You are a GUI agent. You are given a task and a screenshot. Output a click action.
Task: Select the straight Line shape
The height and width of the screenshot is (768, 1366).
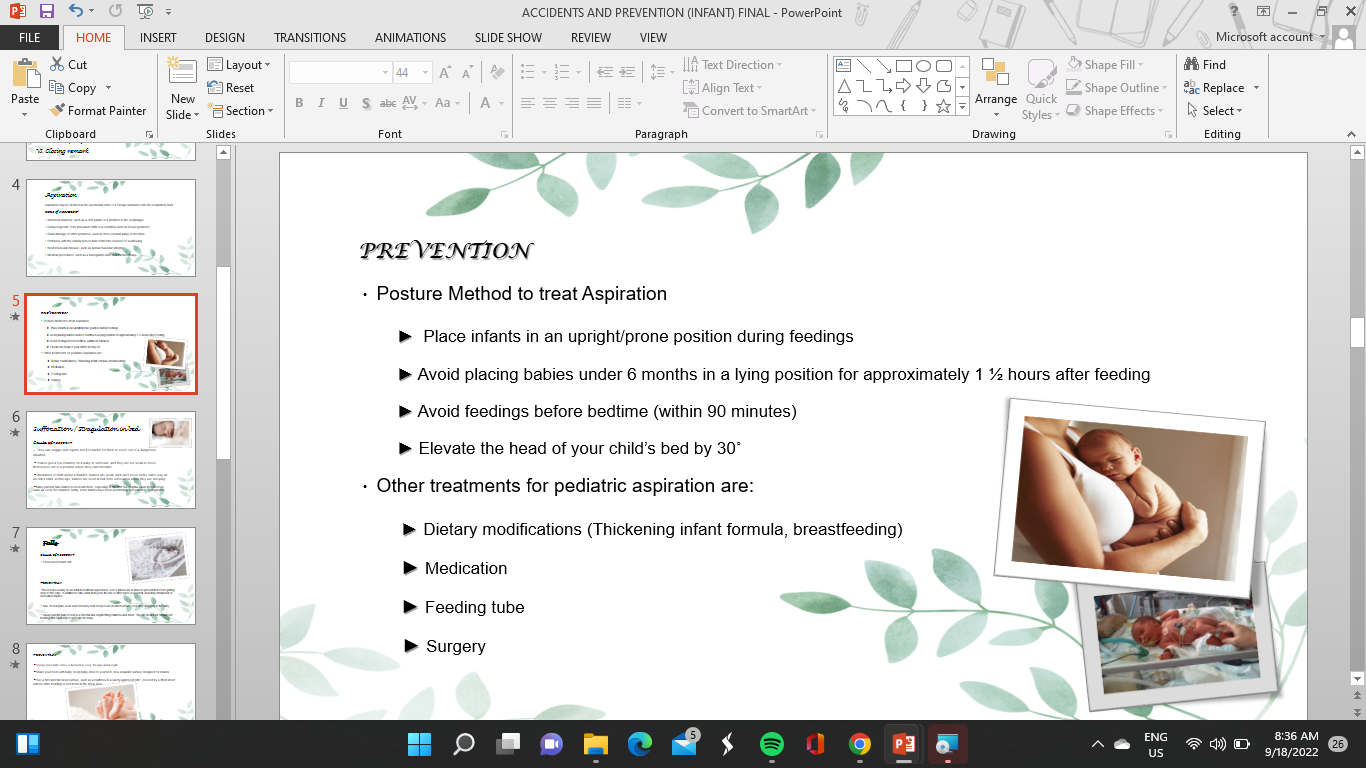(863, 66)
